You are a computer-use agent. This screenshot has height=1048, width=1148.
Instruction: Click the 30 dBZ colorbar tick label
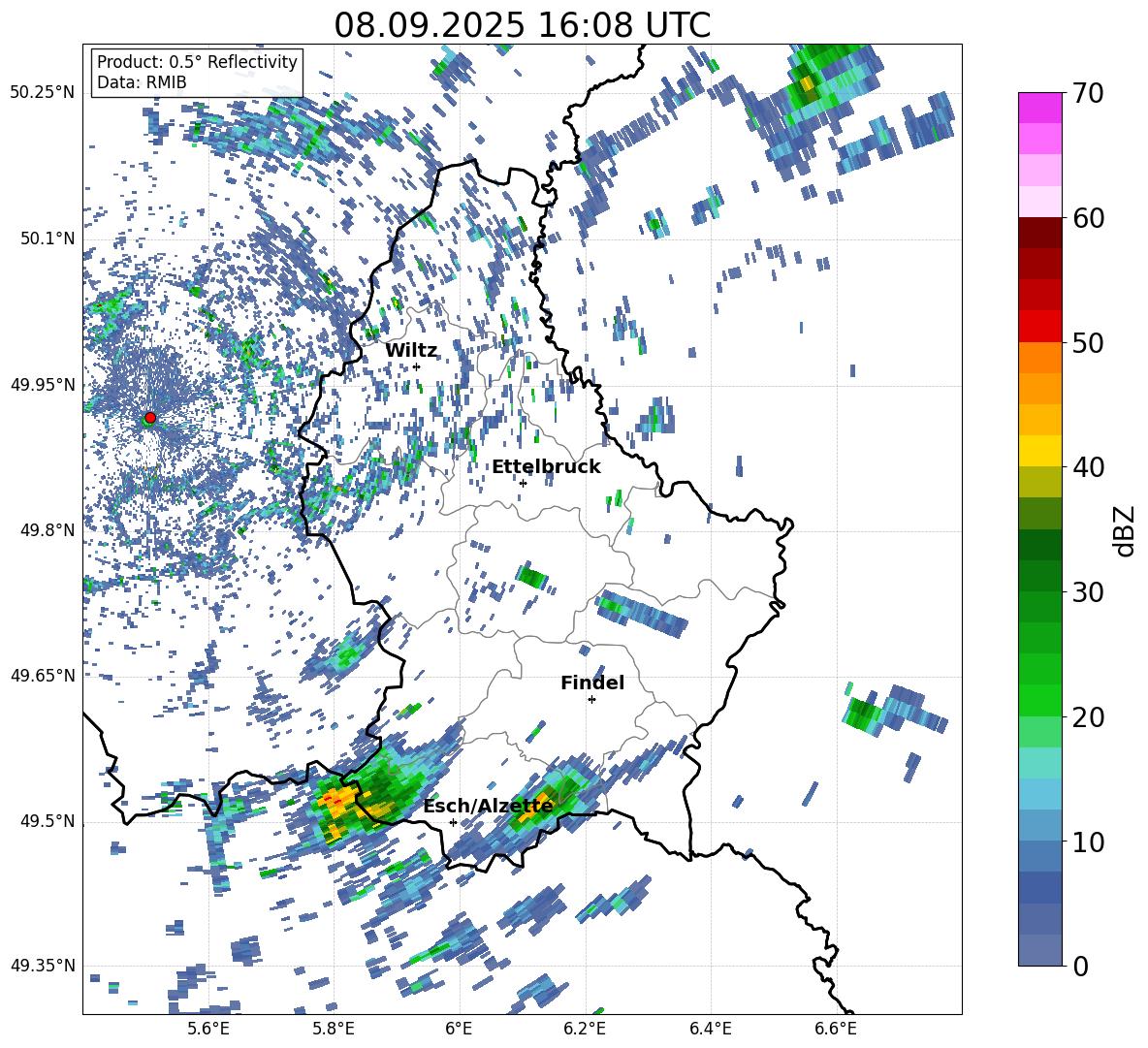[1087, 591]
